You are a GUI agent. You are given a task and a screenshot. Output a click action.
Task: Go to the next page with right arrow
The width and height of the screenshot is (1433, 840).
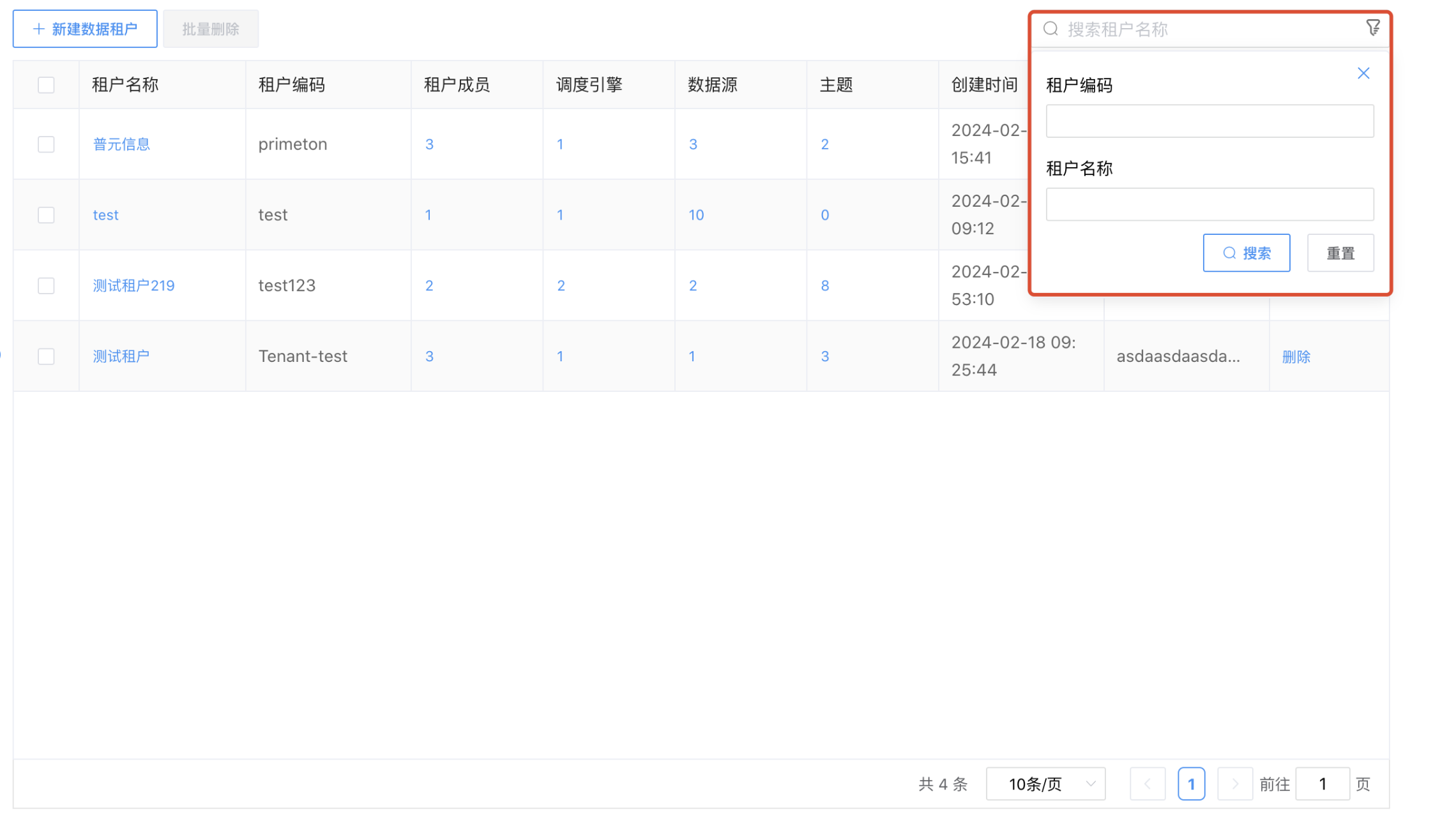coord(1235,784)
